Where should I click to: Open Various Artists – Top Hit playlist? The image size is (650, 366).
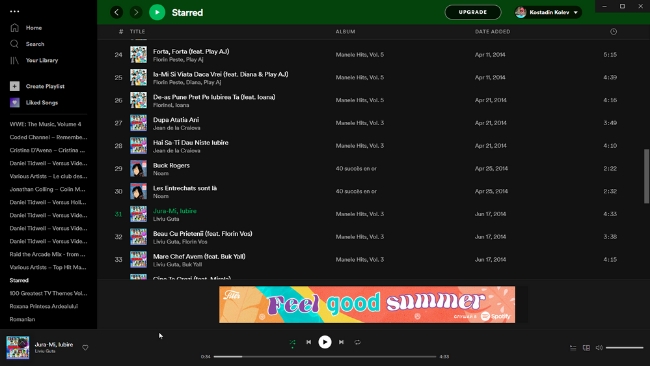pos(48,267)
